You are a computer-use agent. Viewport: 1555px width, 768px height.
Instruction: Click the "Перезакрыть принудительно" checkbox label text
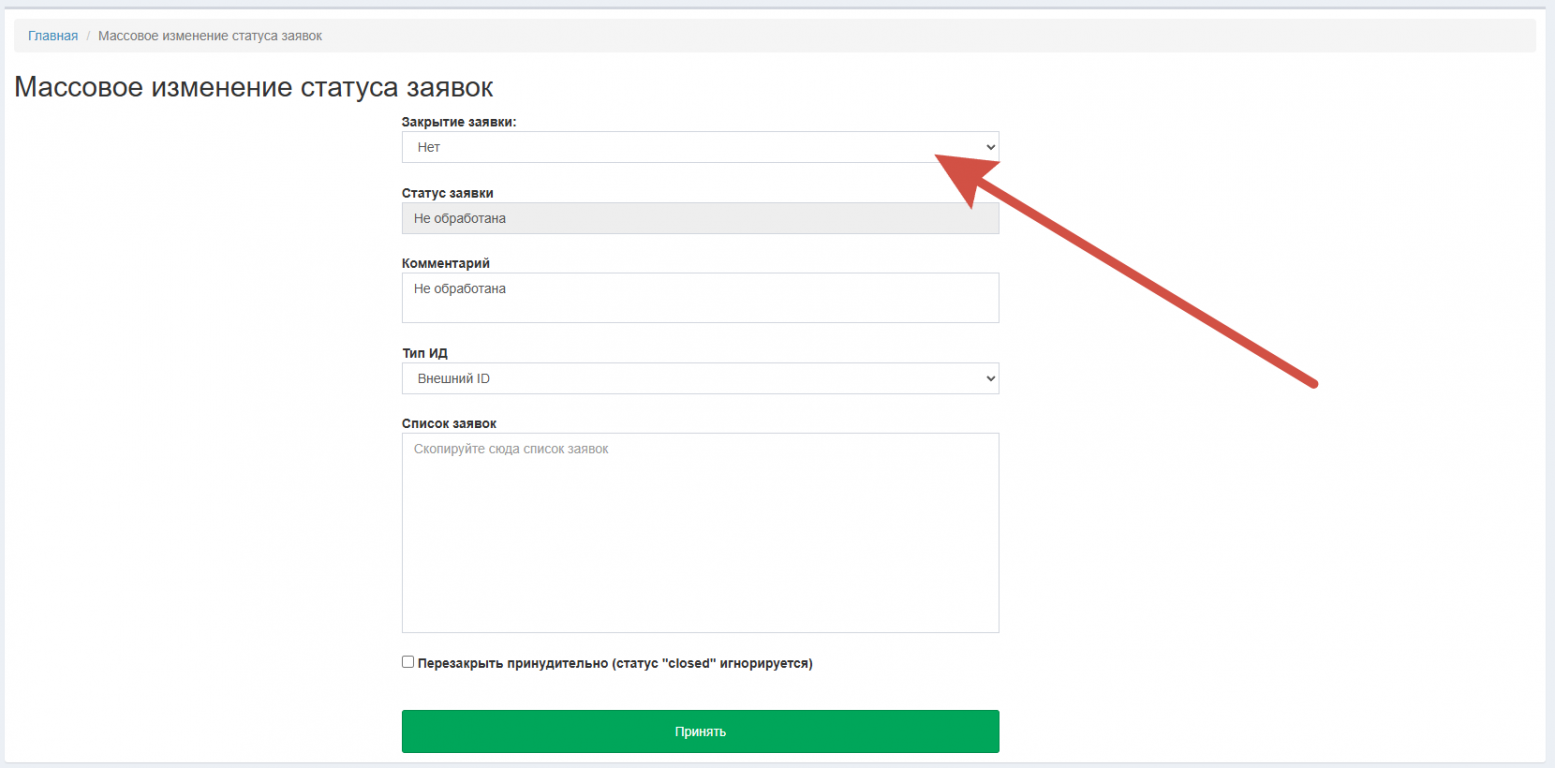pos(615,663)
